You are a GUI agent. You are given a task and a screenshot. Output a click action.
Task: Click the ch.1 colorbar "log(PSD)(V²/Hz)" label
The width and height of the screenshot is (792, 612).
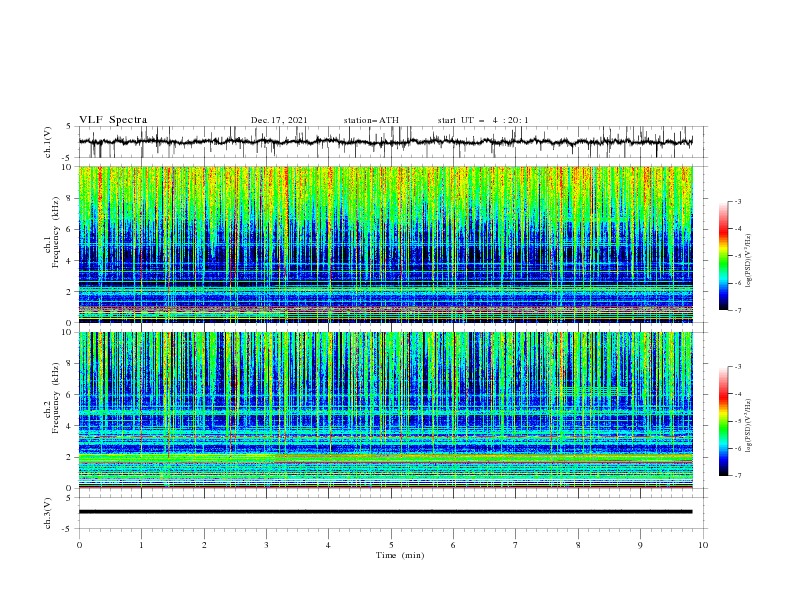click(749, 261)
